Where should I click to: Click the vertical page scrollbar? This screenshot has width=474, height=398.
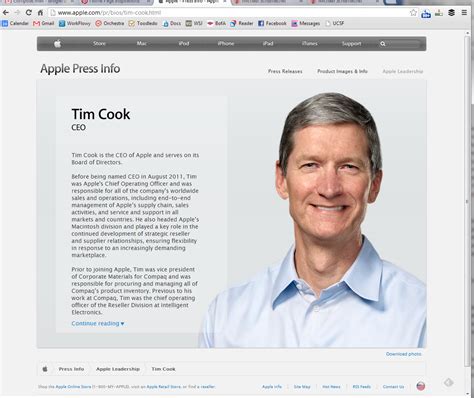(x=467, y=200)
